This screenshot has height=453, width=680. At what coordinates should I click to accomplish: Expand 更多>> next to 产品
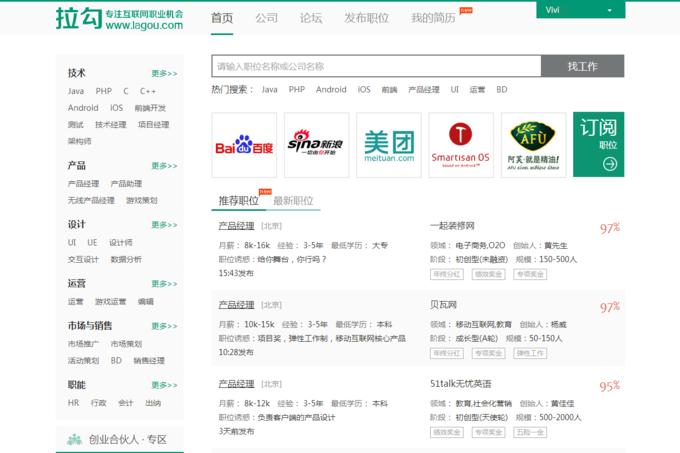164,166
